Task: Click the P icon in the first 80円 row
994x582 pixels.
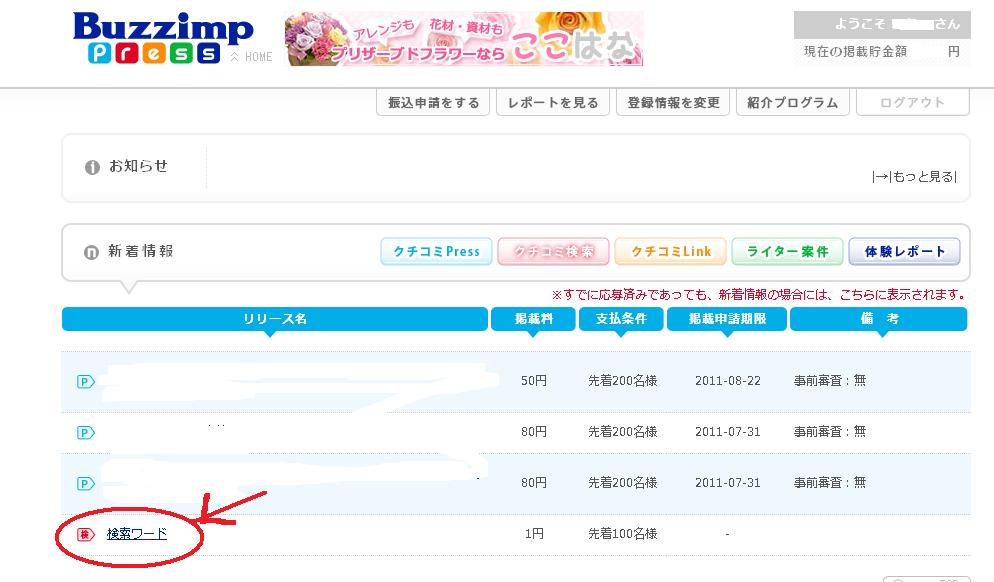Action: click(85, 432)
